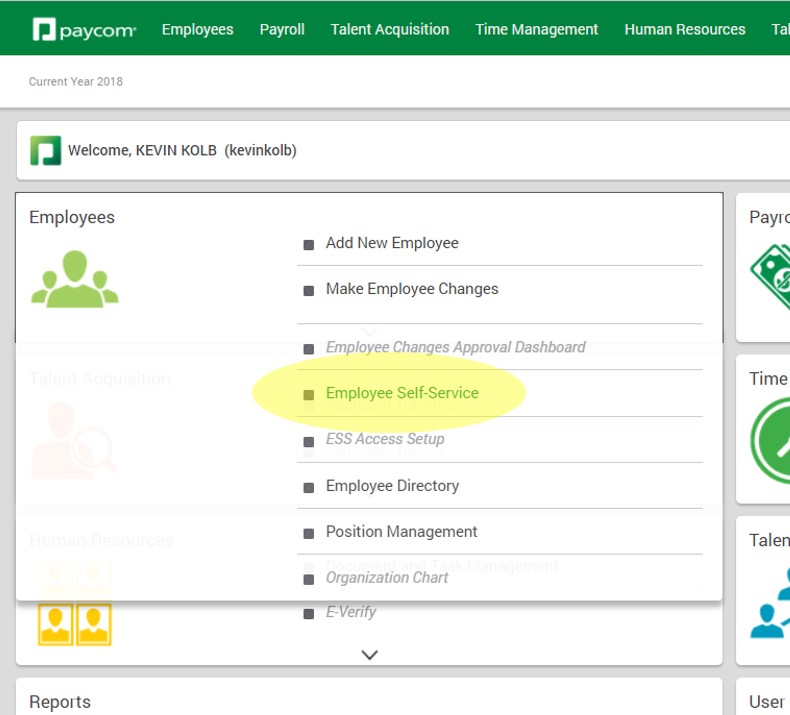
Task: Click the Reports card heading
Action: click(x=60, y=702)
